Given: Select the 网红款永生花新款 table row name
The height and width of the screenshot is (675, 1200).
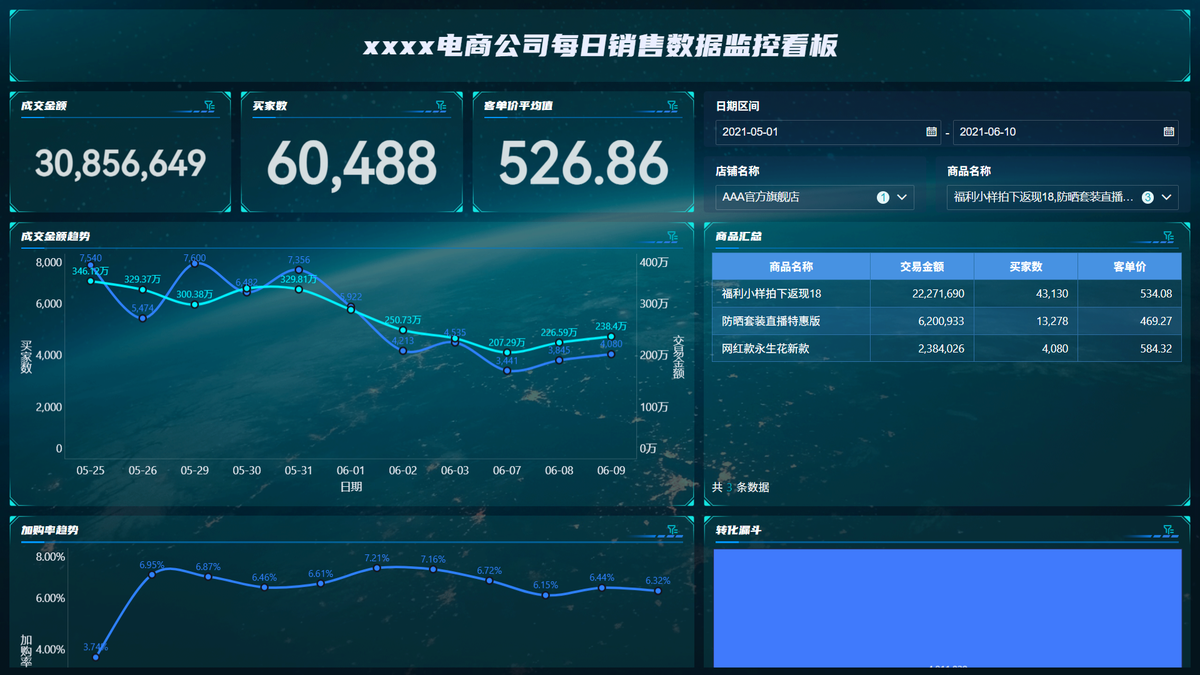Looking at the screenshot, I should (765, 348).
